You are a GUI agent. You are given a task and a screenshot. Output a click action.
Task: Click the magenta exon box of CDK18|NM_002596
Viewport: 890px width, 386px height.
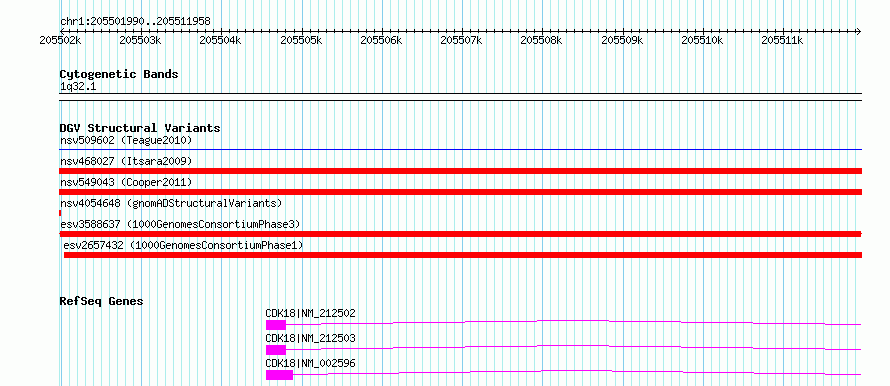coord(279,375)
